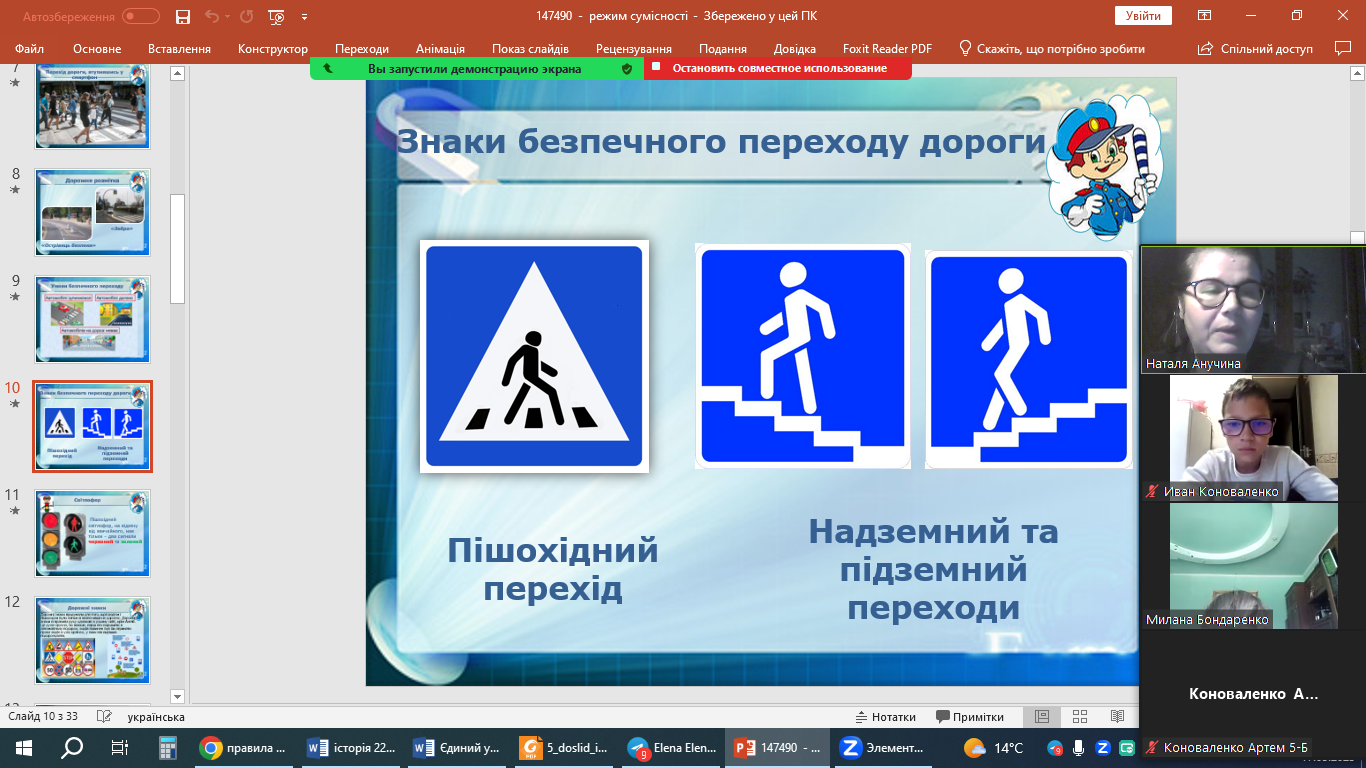Open the Переходи ribbon tab
This screenshot has width=1366, height=768.
362,49
